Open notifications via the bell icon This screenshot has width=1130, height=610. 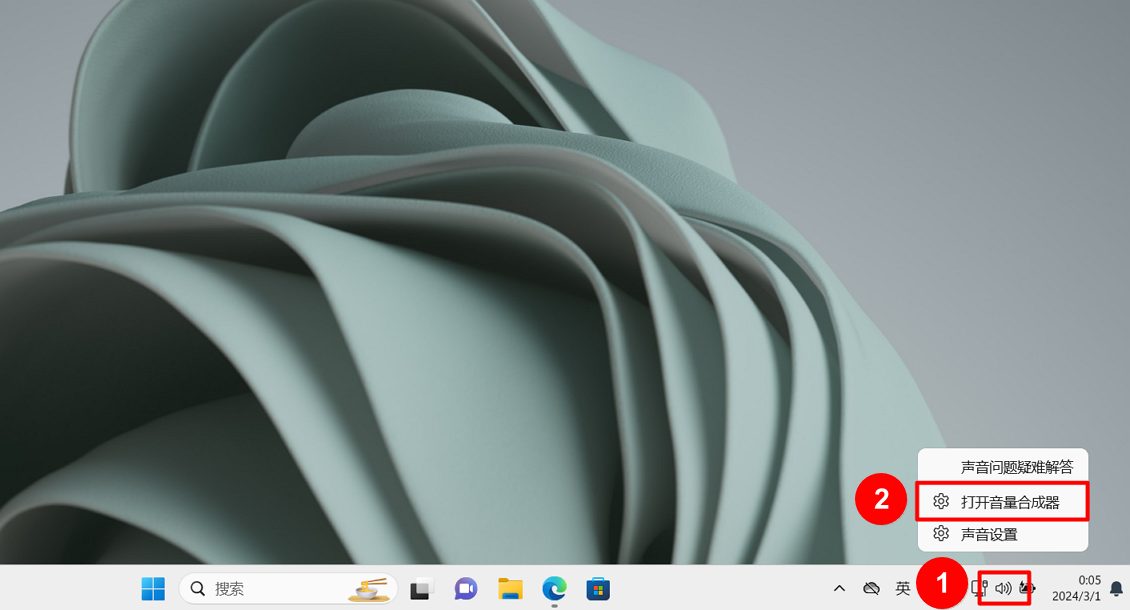[x=1116, y=589]
